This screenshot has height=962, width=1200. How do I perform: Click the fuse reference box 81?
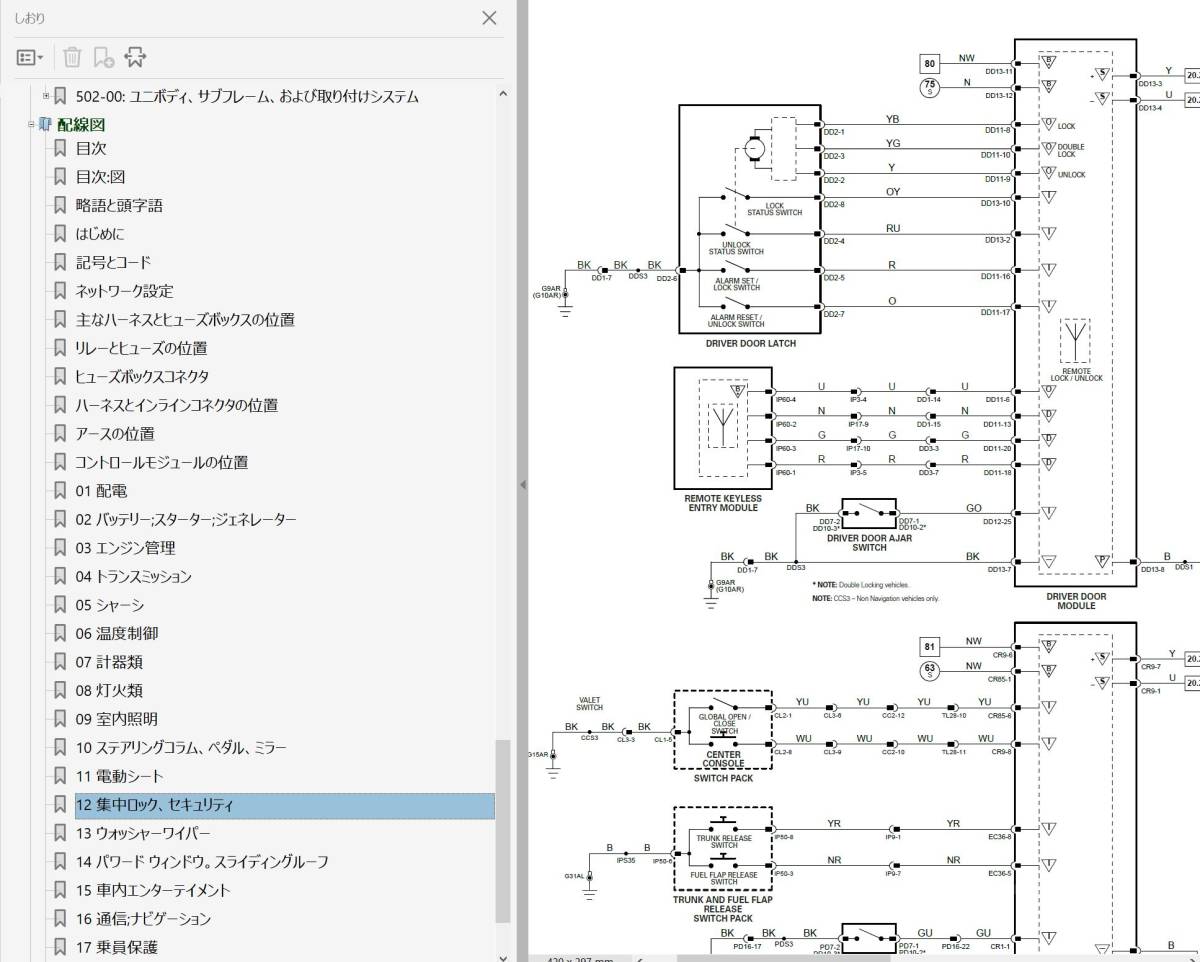tap(930, 646)
